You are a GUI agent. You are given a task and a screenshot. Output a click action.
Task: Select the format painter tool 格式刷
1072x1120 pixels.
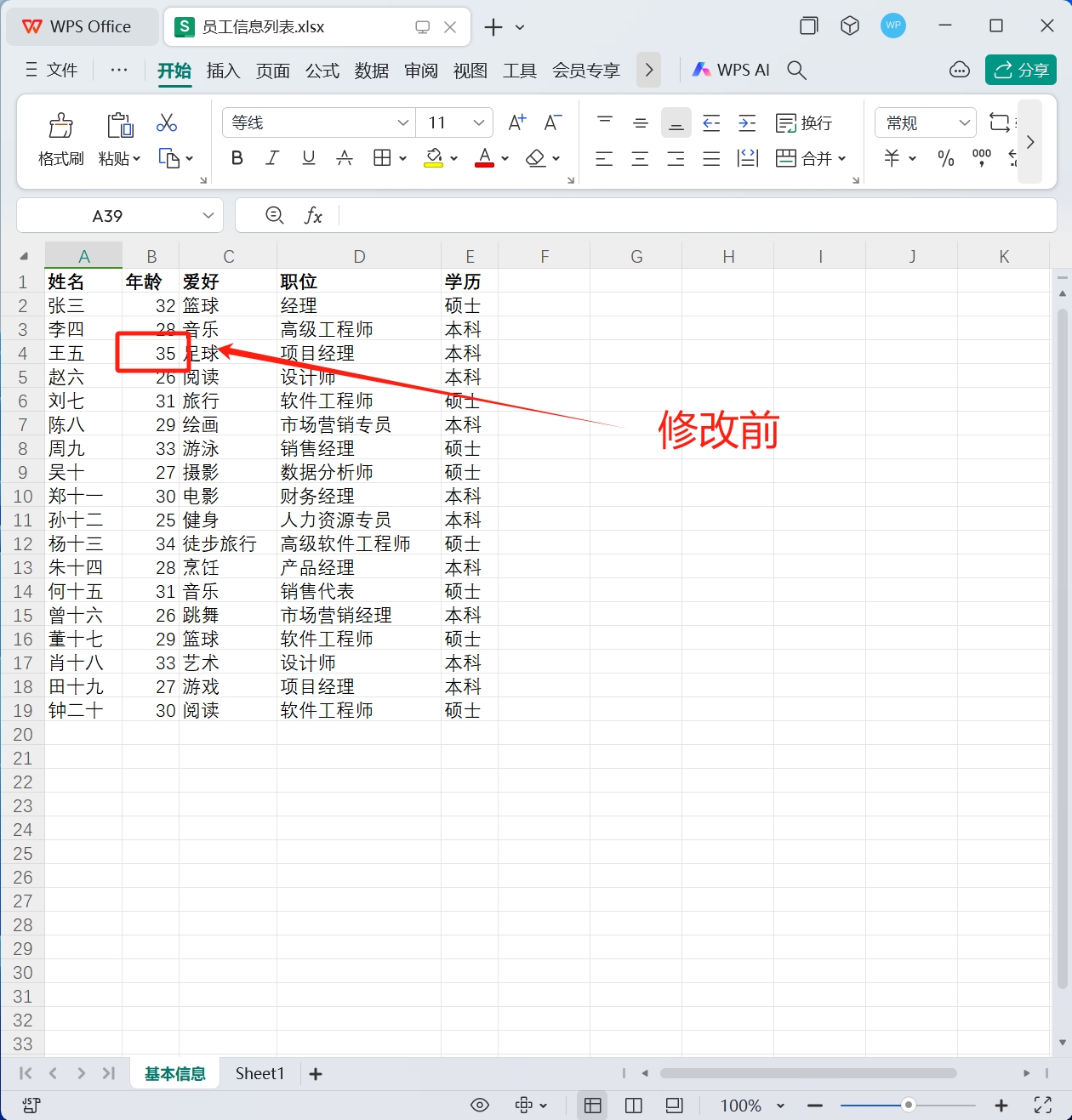(x=60, y=138)
